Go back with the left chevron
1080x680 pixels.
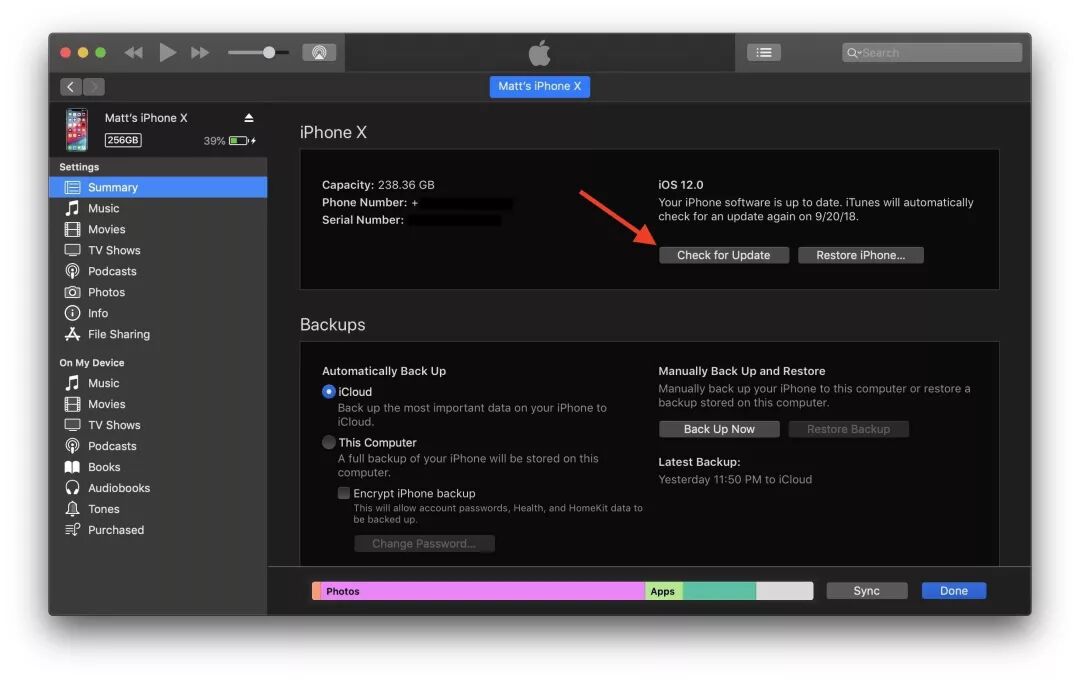click(70, 87)
